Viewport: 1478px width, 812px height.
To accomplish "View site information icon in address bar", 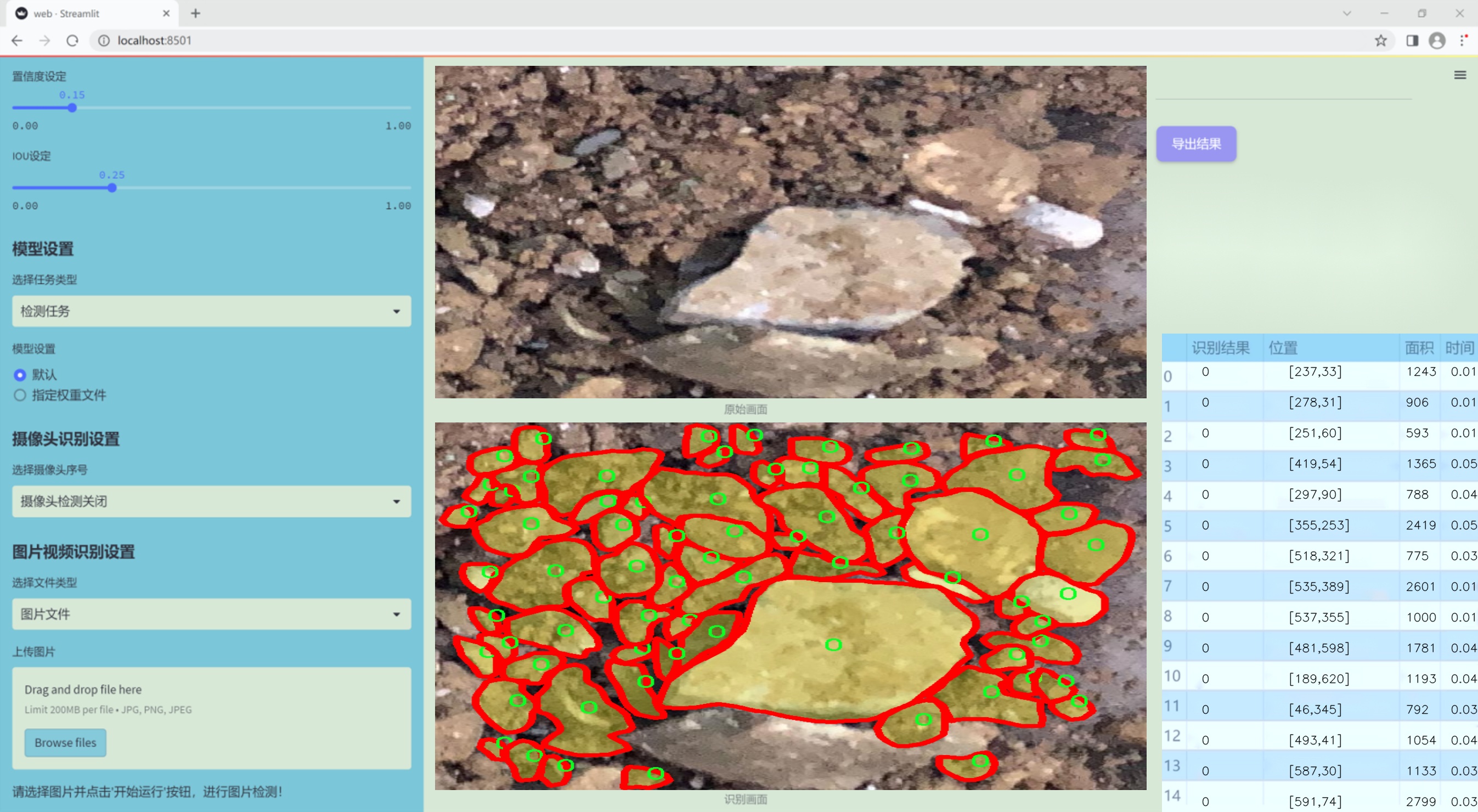I will [x=104, y=41].
